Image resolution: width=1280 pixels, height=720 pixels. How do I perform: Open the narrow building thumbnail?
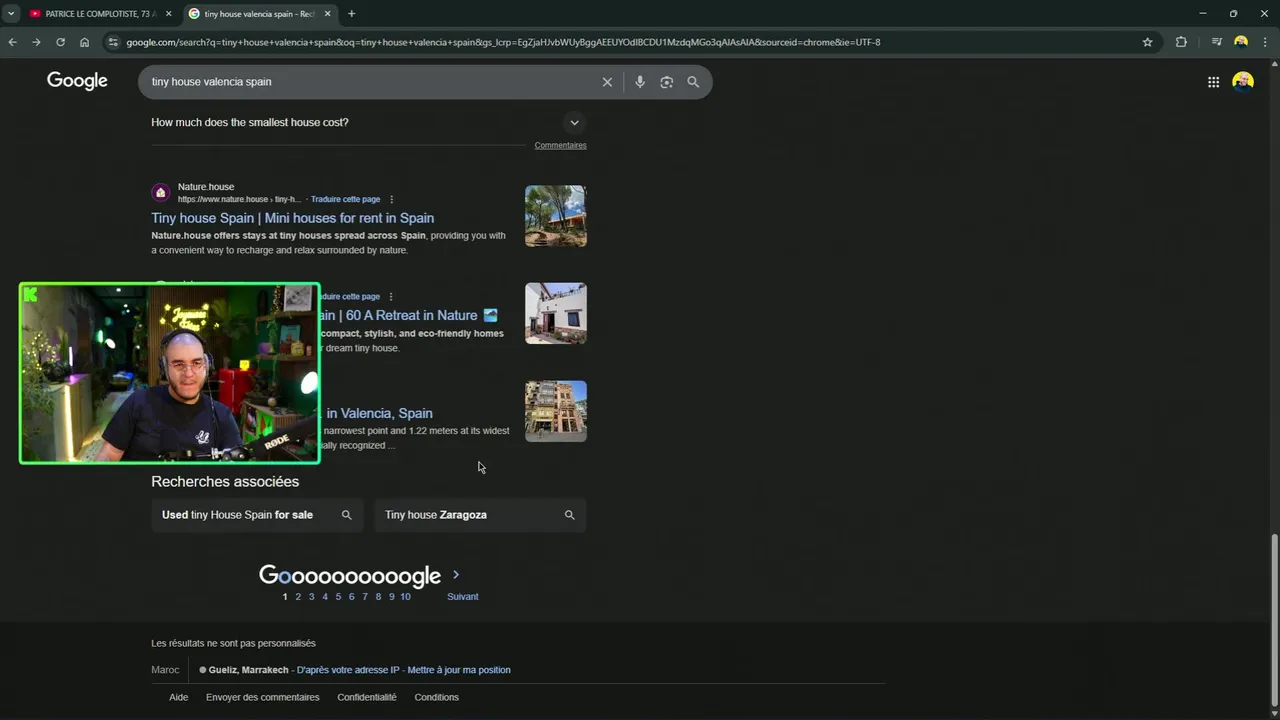point(556,411)
